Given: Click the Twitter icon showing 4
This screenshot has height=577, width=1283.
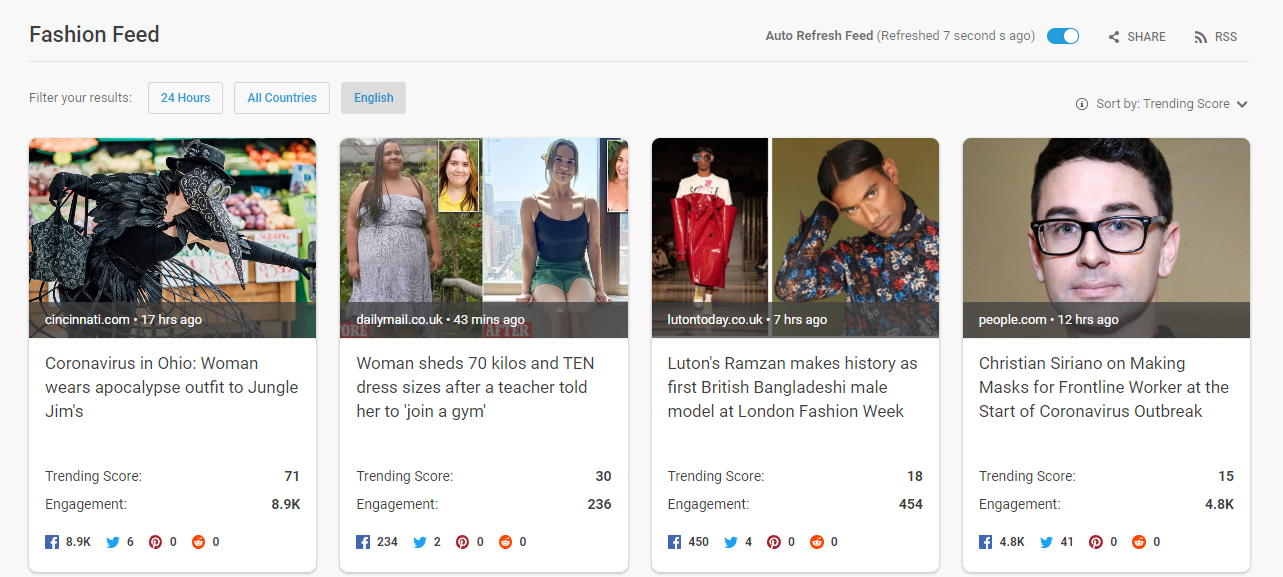Looking at the screenshot, I should pos(731,542).
